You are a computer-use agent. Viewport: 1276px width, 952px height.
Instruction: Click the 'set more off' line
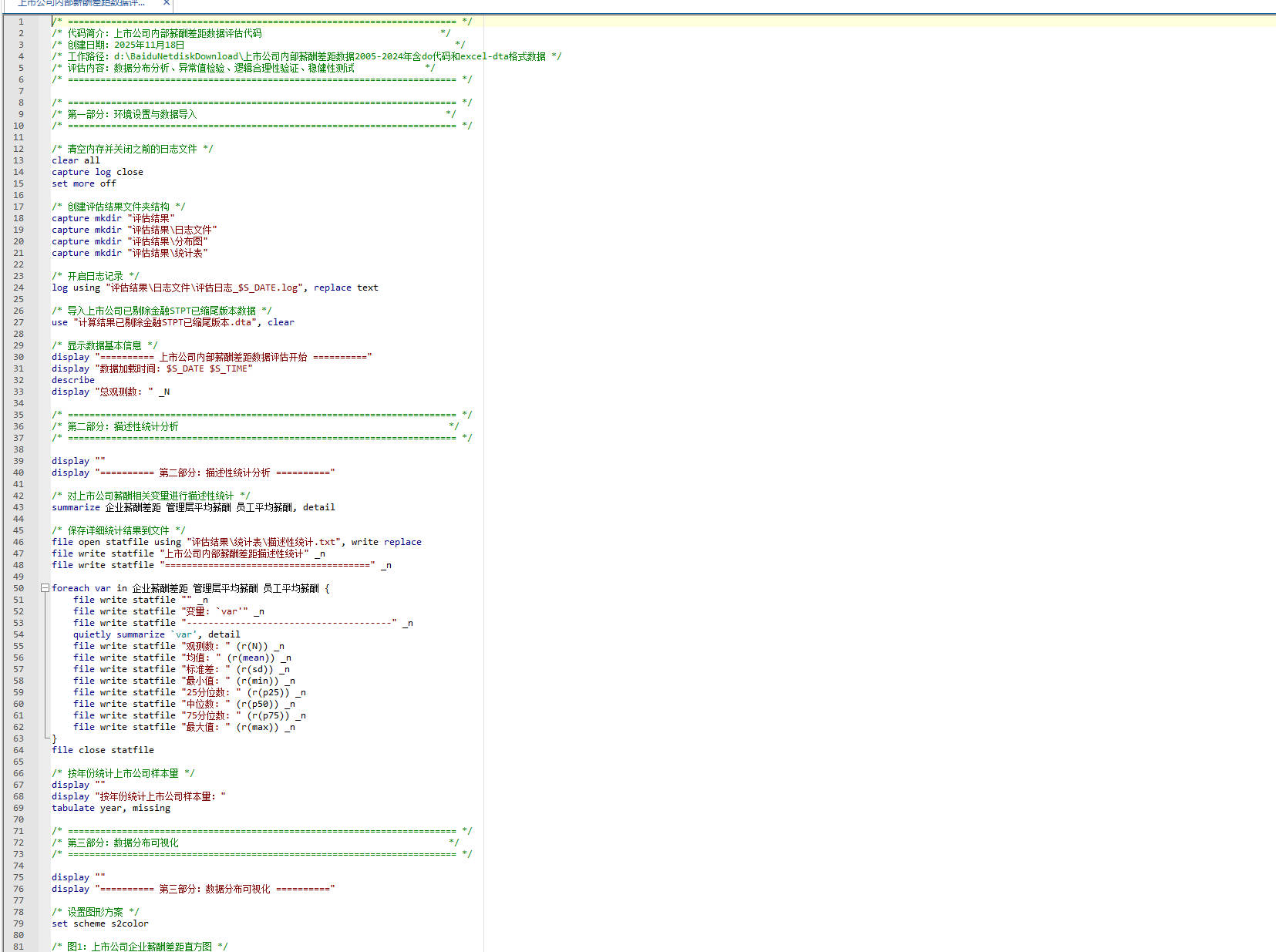84,183
